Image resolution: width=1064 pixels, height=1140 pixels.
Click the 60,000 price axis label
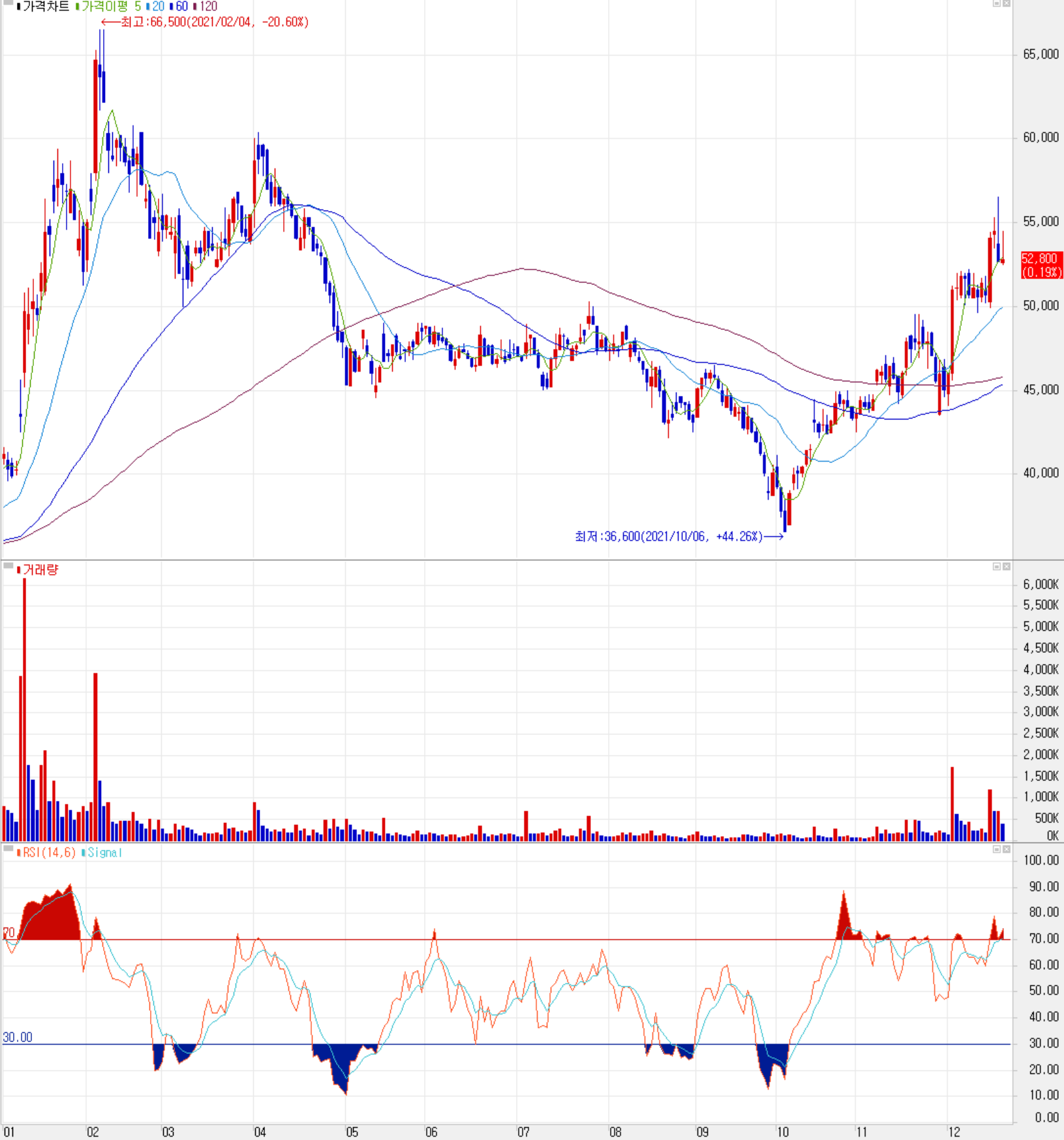[1041, 137]
